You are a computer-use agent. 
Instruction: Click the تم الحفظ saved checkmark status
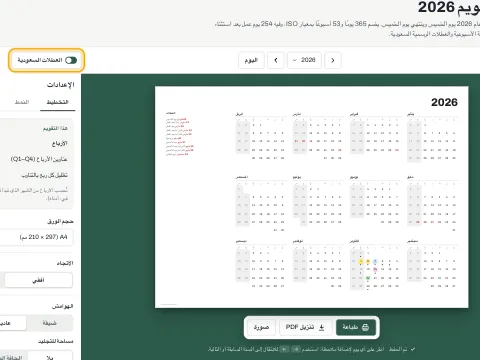click(x=402, y=349)
